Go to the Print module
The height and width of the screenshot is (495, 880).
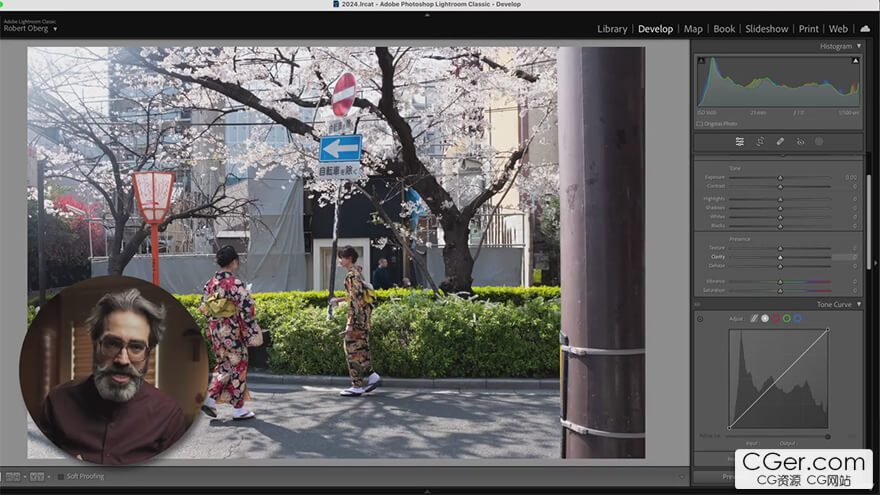point(808,29)
